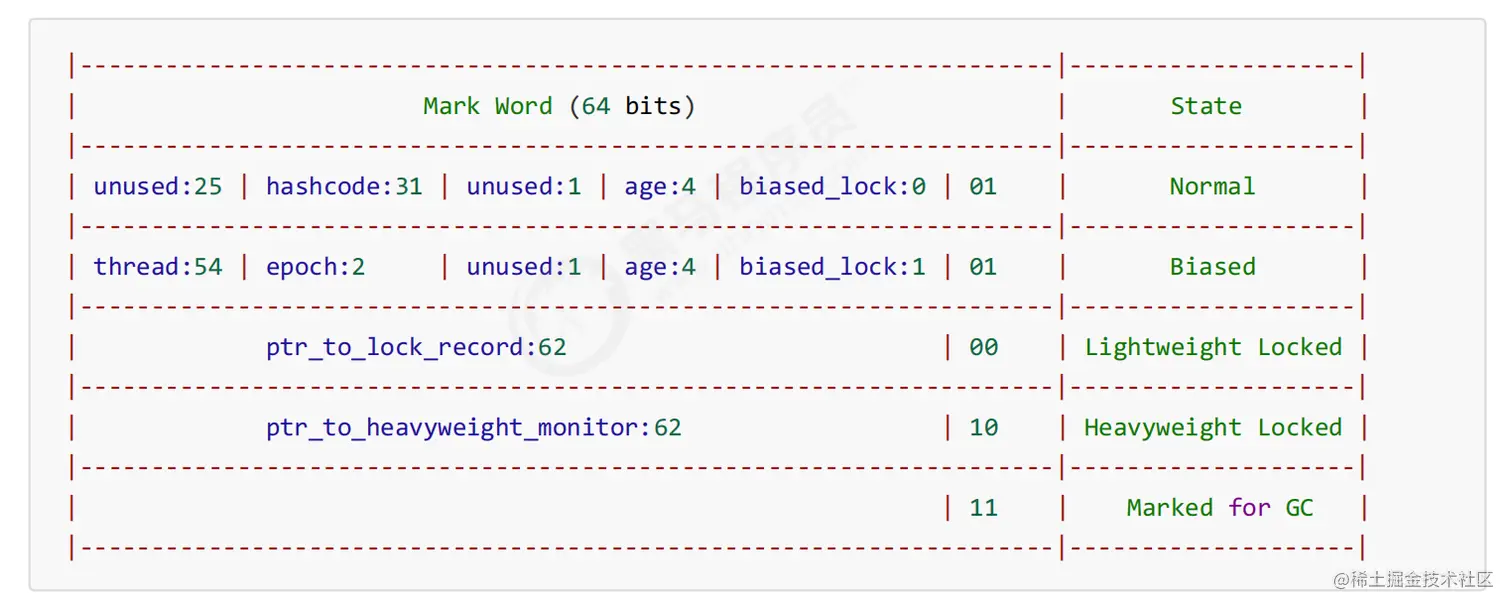Click unused:1 in the Normal row

[x=523, y=186]
